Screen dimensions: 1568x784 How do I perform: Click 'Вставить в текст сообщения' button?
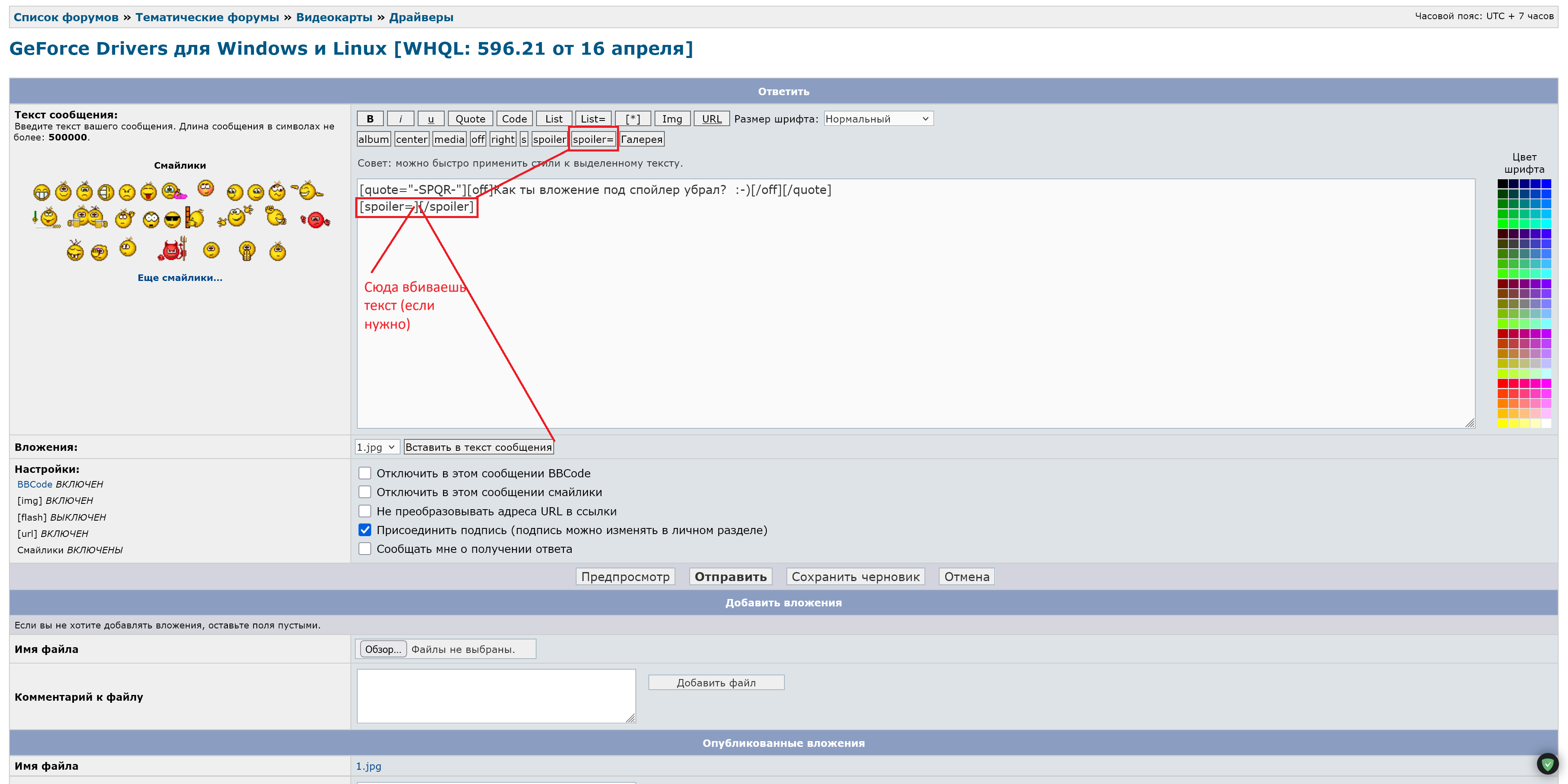pos(479,448)
